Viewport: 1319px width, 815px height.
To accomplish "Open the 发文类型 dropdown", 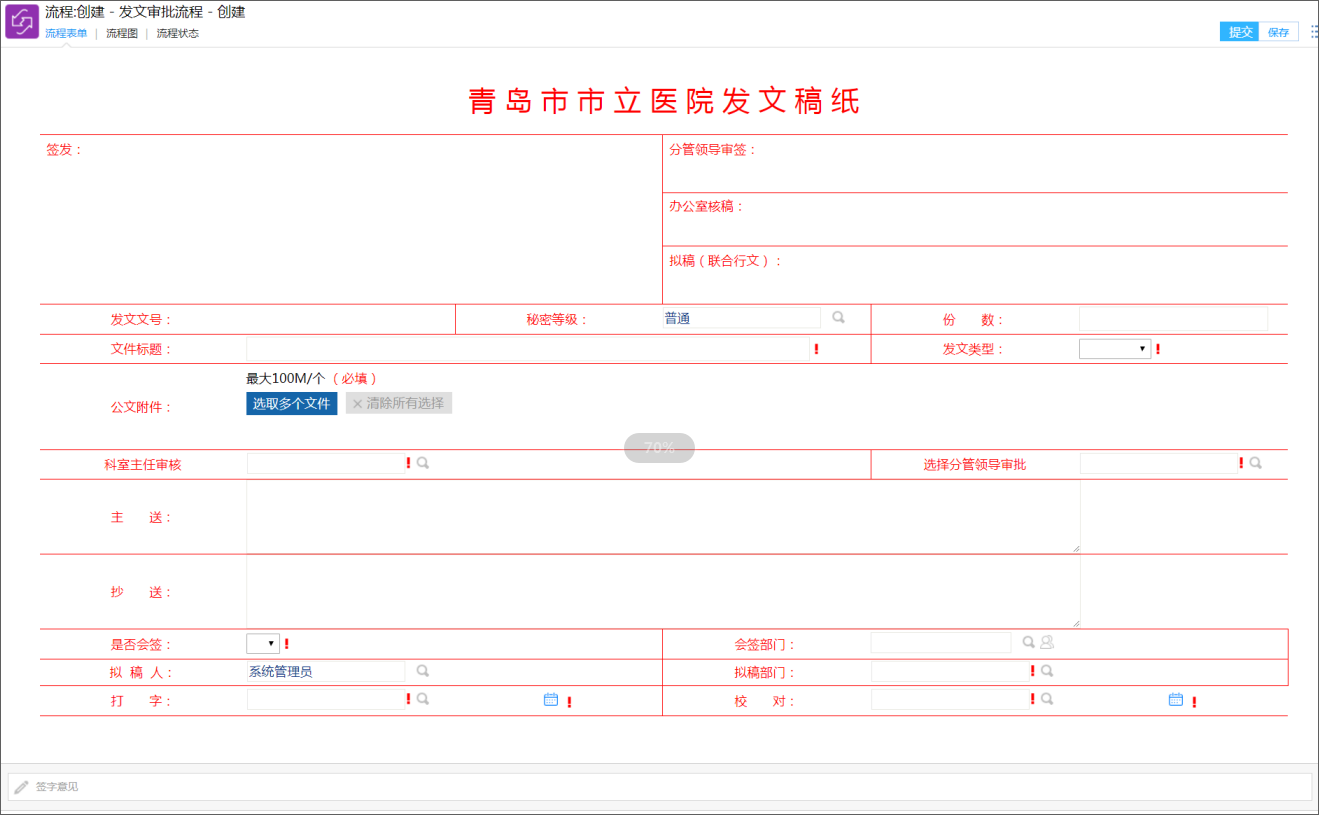I will (1115, 349).
